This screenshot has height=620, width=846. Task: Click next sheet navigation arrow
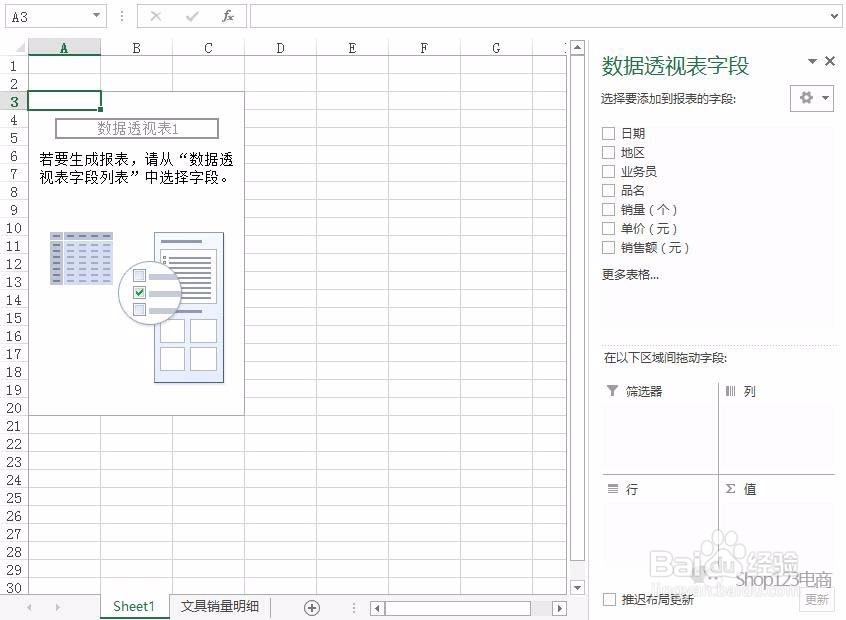(57, 608)
